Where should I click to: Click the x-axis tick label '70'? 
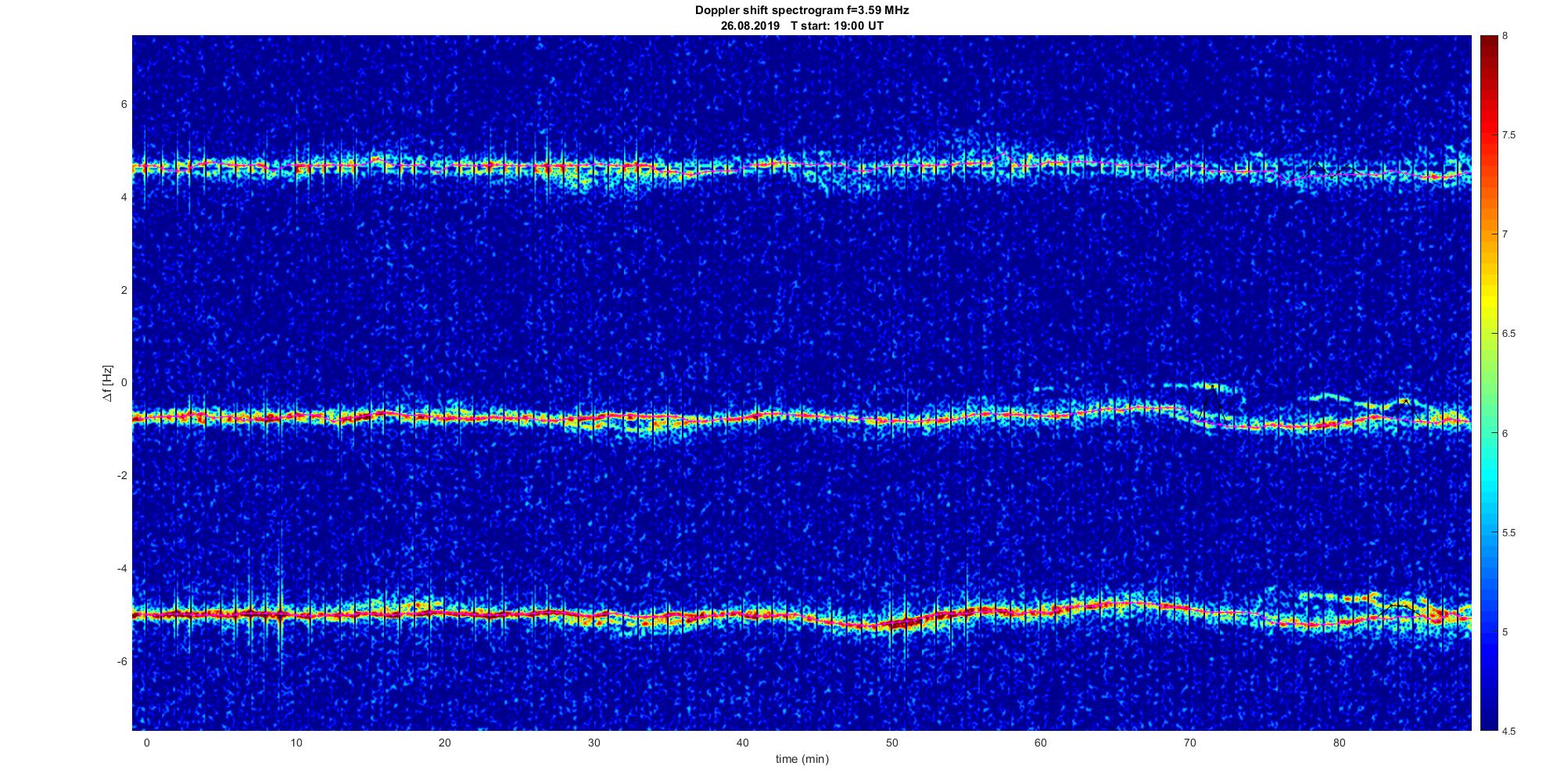pos(1189,743)
